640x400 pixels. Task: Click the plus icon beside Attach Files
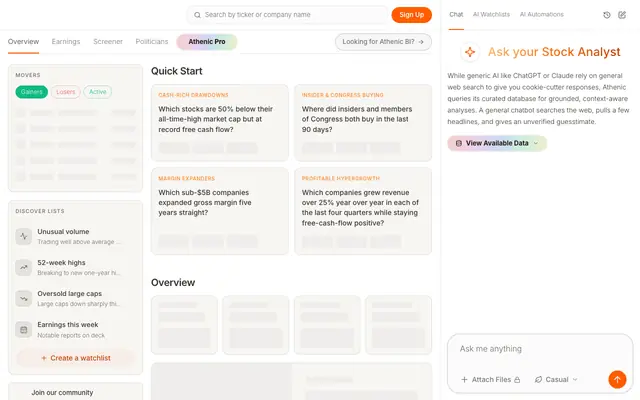coord(464,380)
